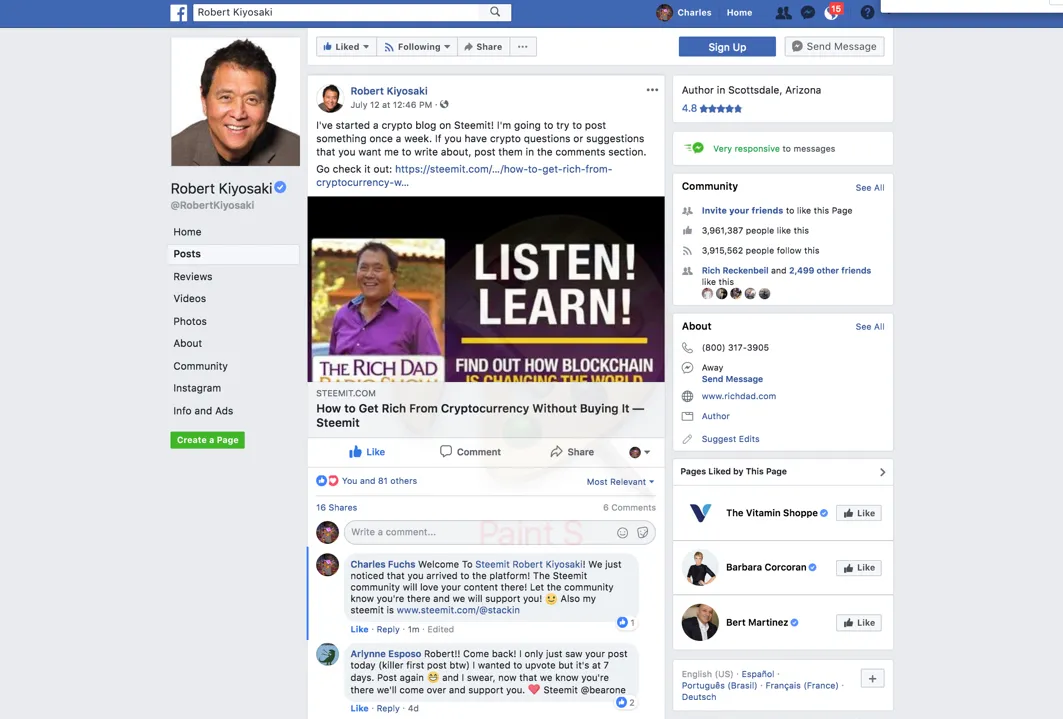Click the Sign Up button
Screen dimensions: 1063x719
(727, 47)
